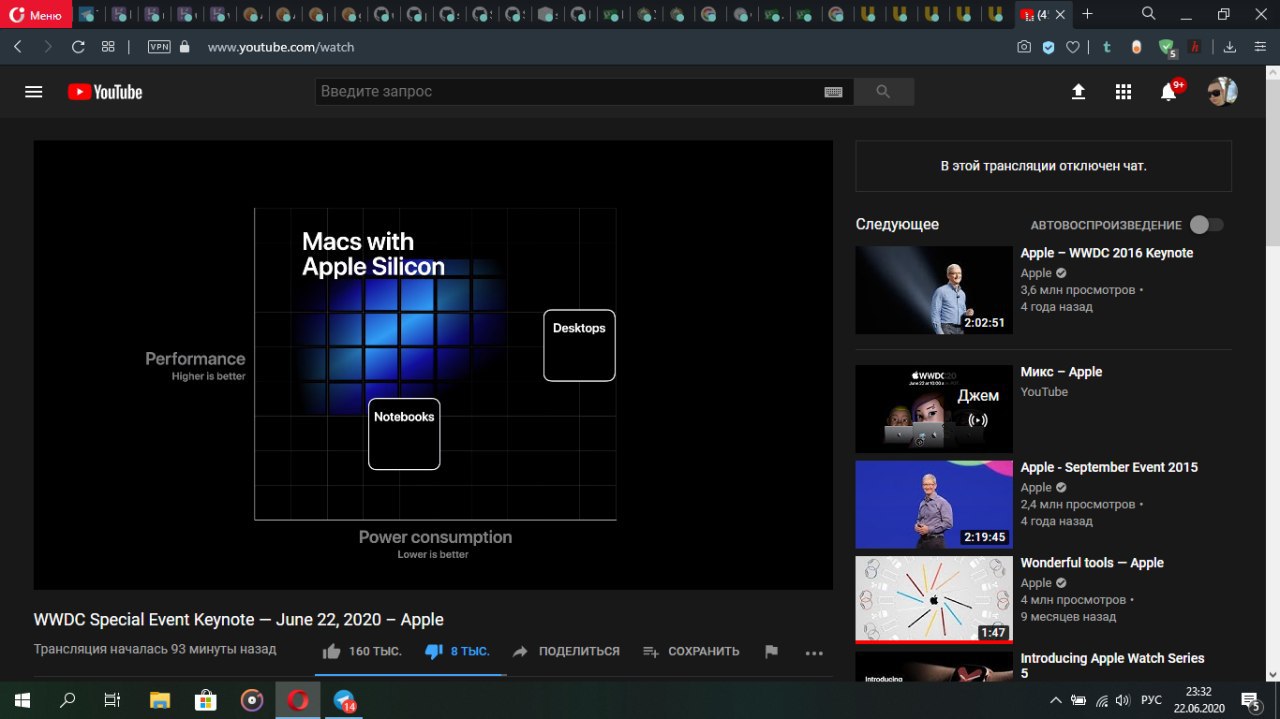
Task: Switch the РУС input language indicator
Action: click(x=1152, y=700)
